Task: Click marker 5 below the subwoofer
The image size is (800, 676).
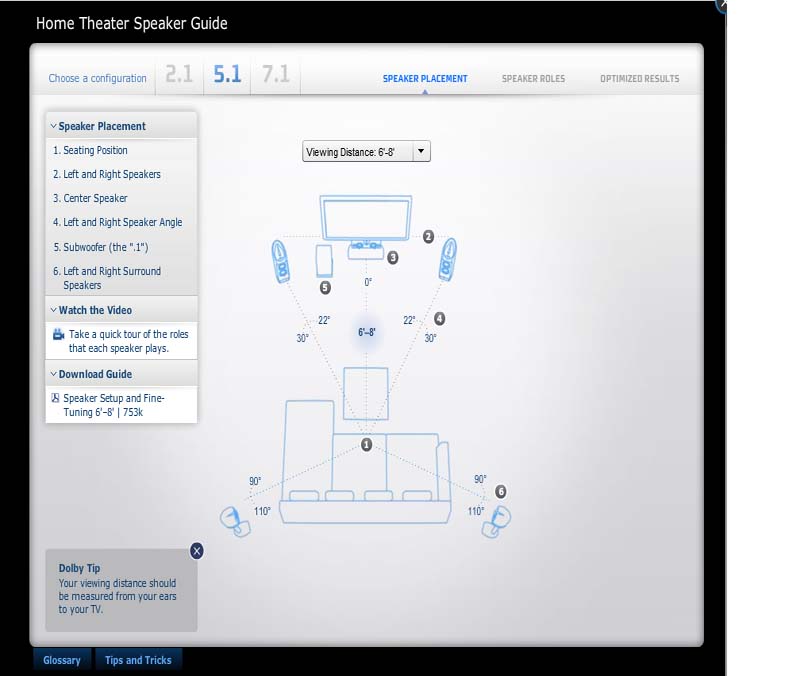Action: [325, 288]
